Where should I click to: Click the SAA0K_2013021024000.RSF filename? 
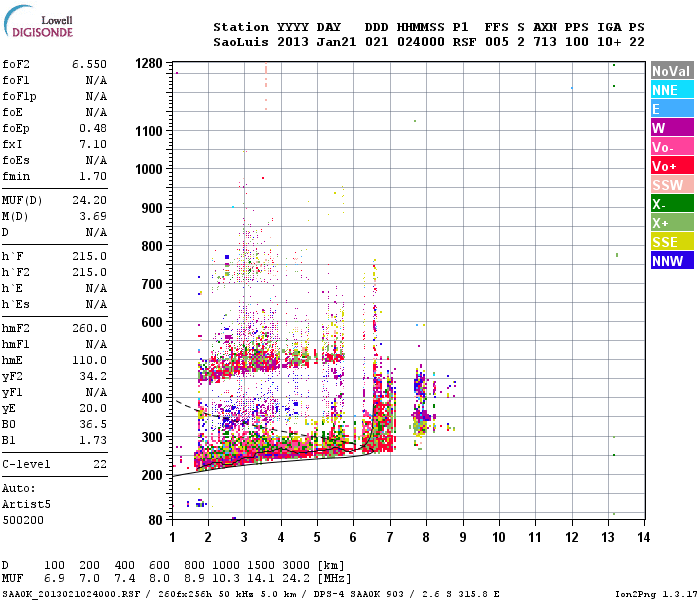71,595
